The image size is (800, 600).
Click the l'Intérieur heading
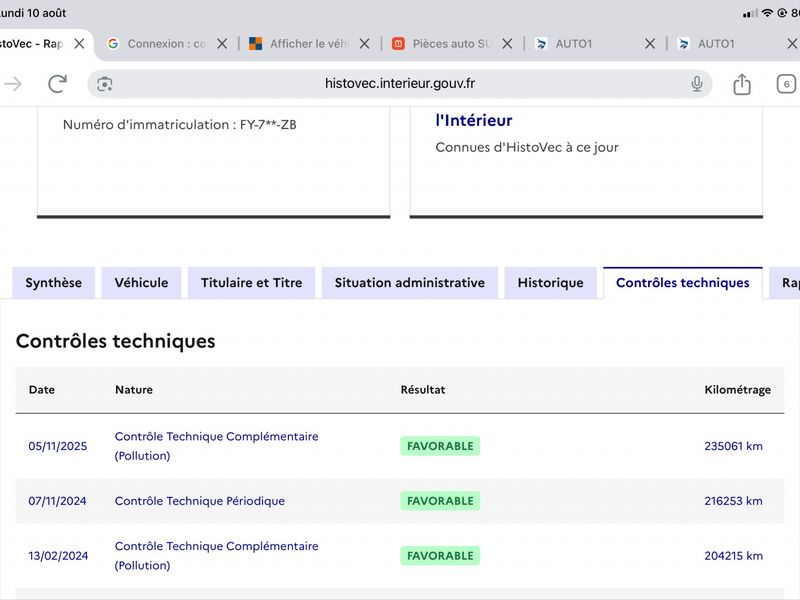tap(473, 120)
